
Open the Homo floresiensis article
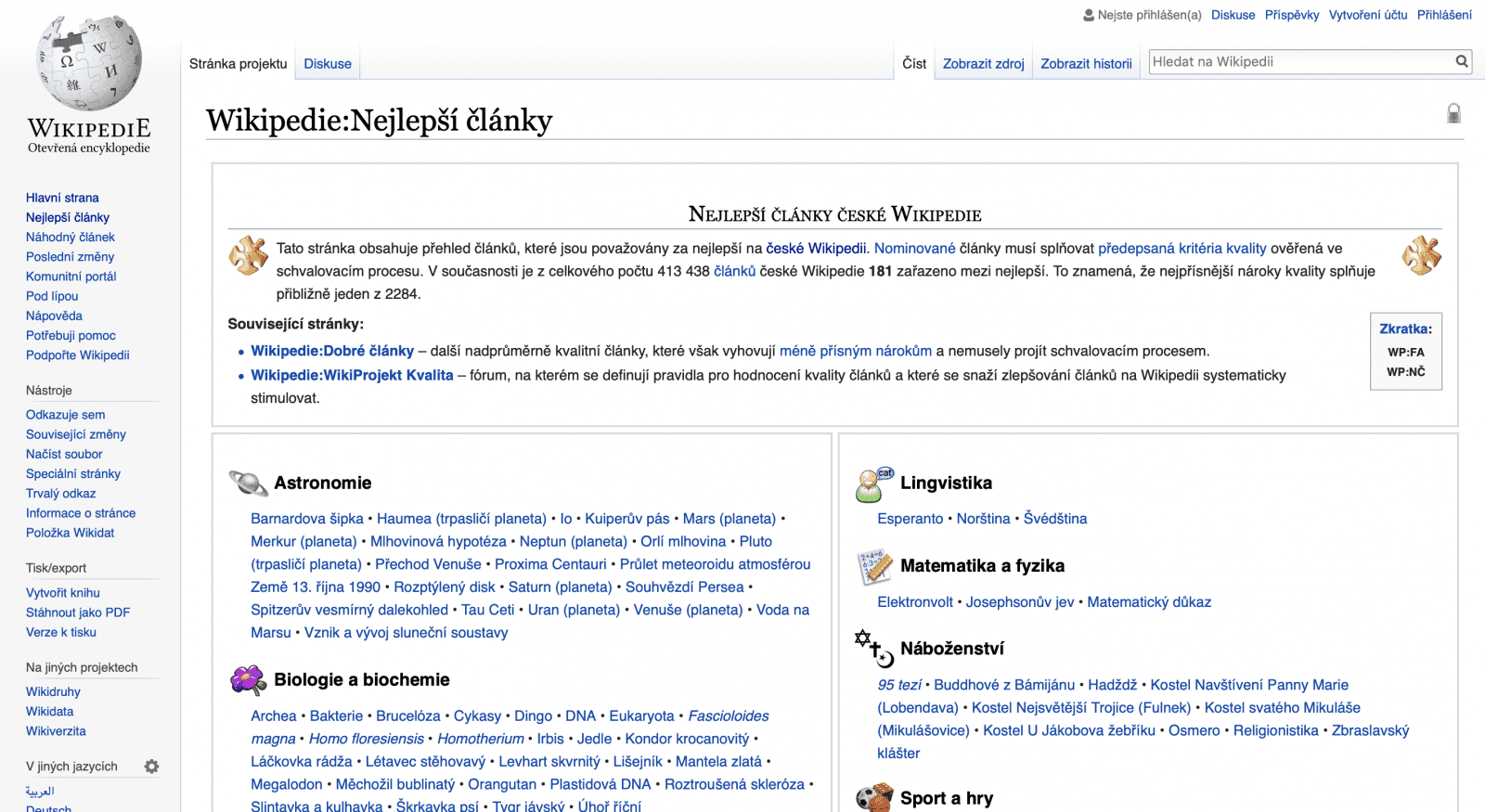367,739
